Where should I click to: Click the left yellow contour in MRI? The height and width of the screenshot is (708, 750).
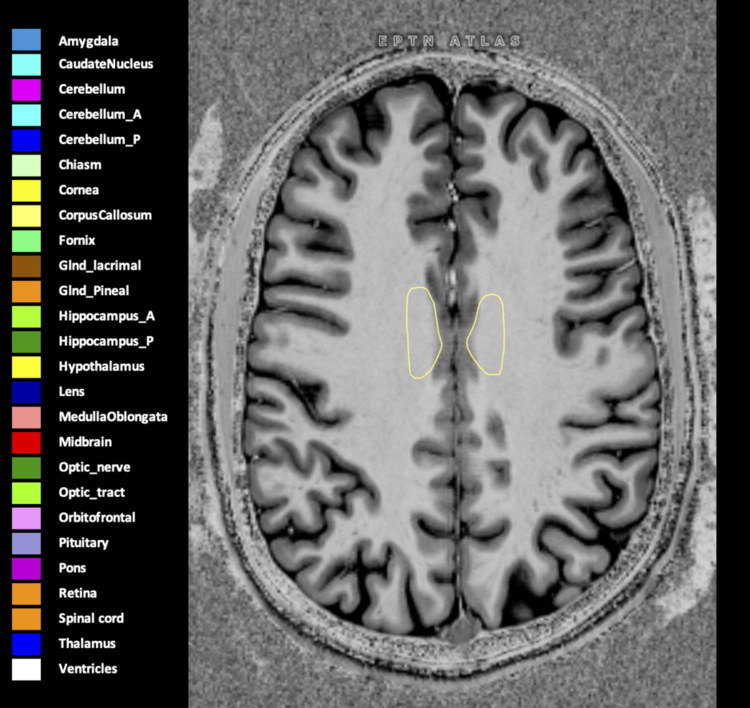pyautogui.click(x=424, y=332)
